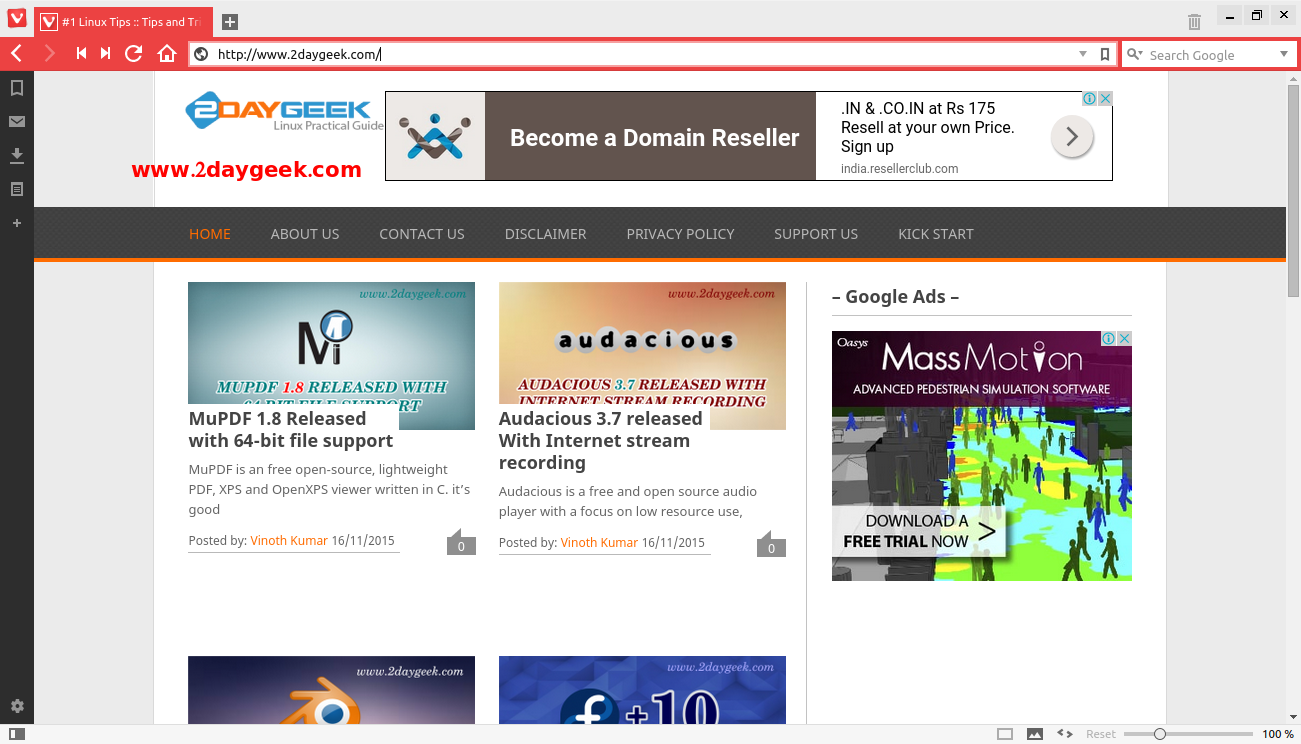
Task: Click the Reload page icon
Action: pyautogui.click(x=133, y=54)
